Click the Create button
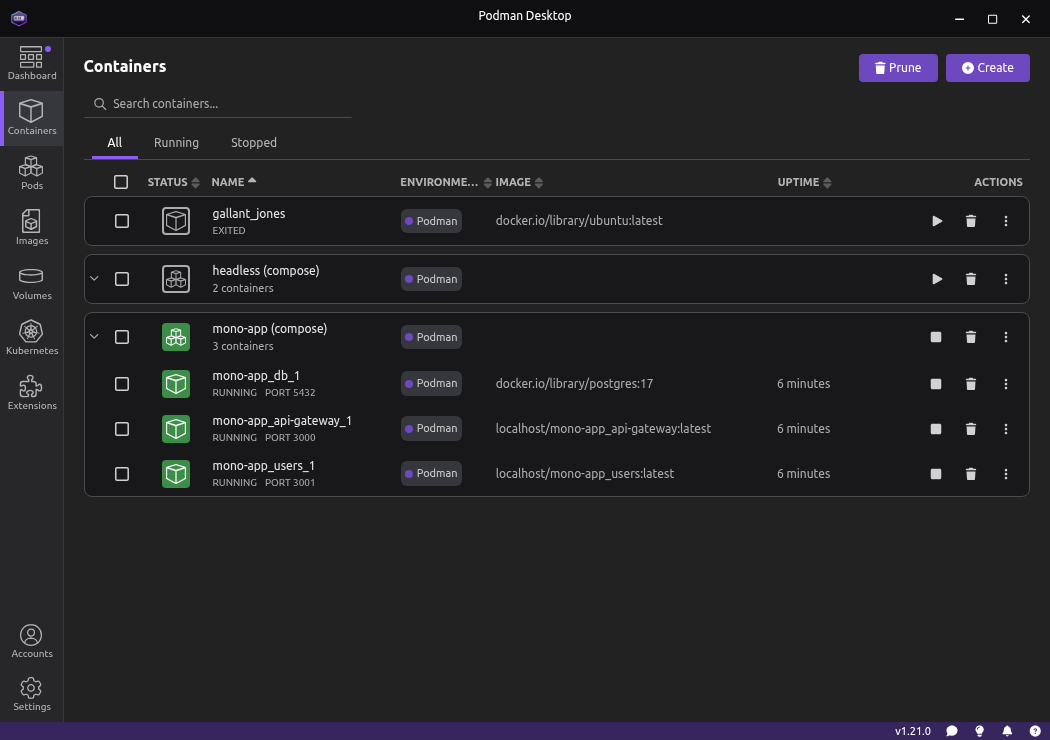The height and width of the screenshot is (740, 1050). click(987, 68)
